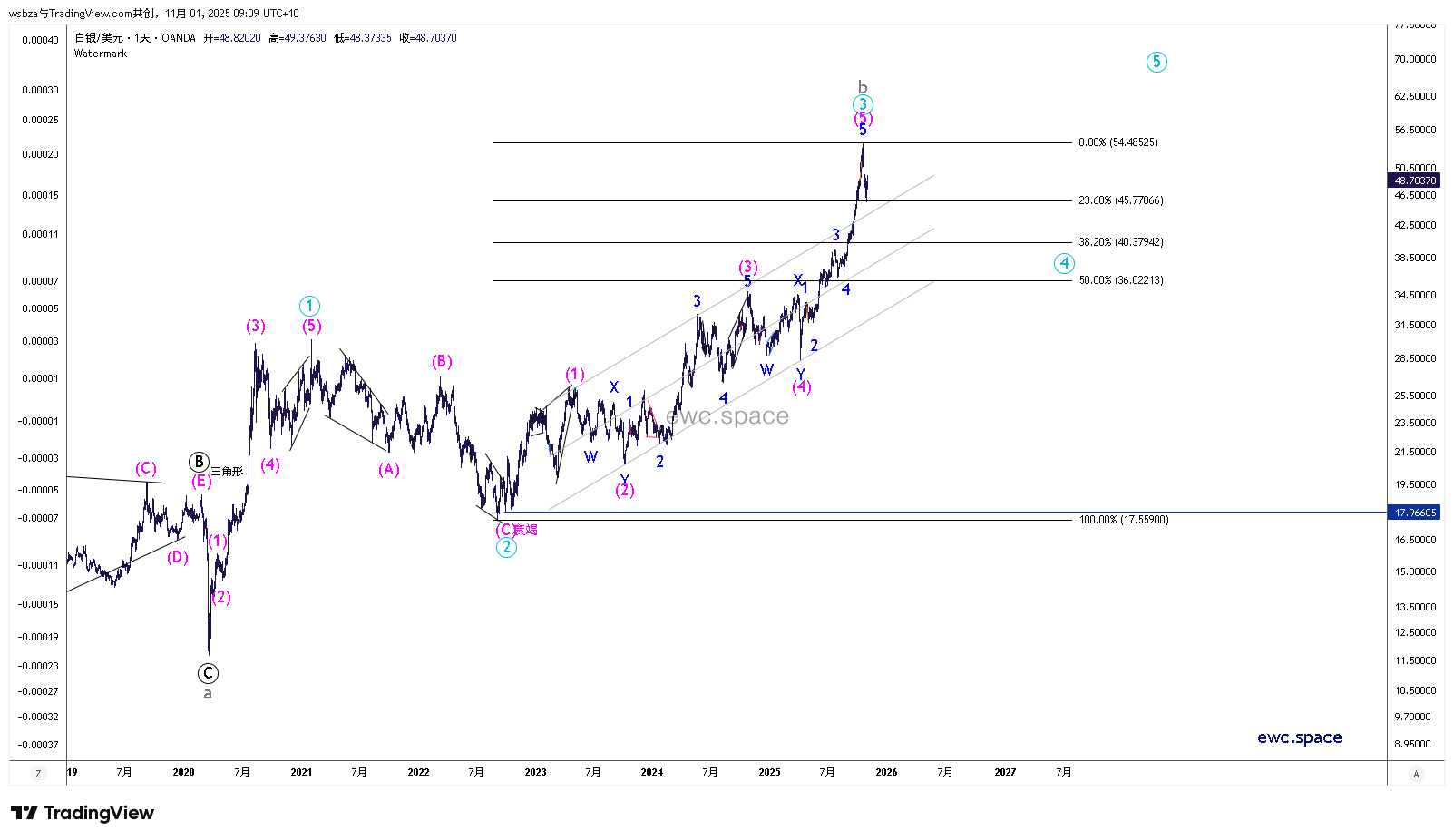The height and width of the screenshot is (840, 1454).
Task: Click the Watermark indicator label
Action: 101,54
